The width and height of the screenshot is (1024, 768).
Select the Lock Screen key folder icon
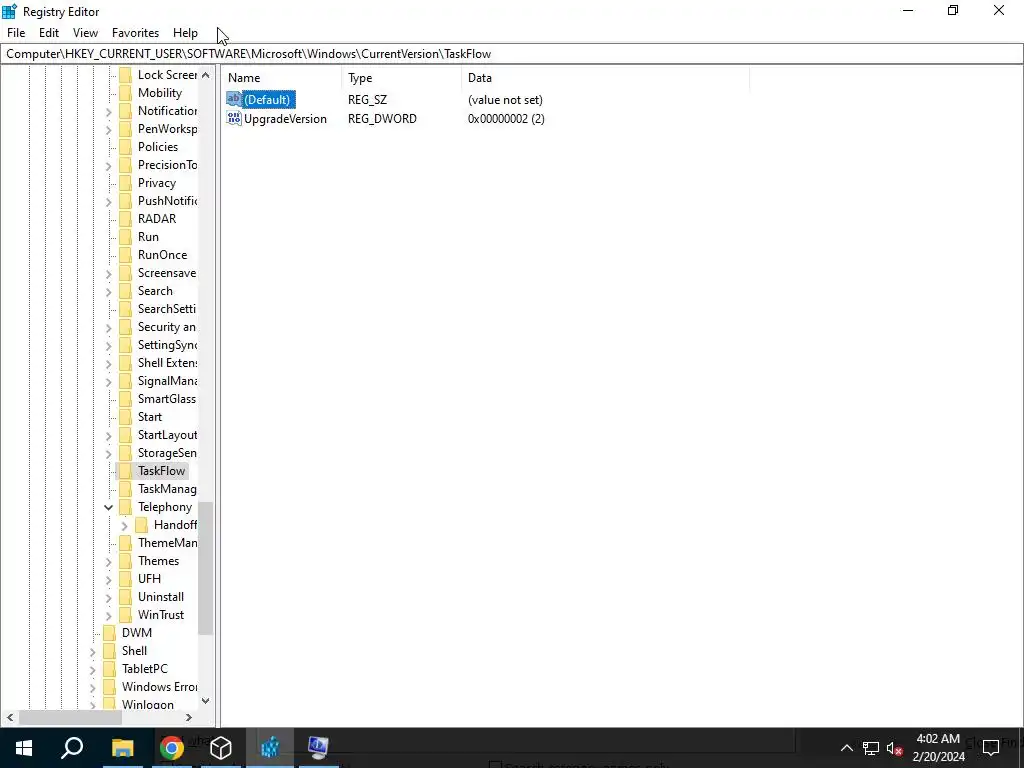tap(125, 74)
